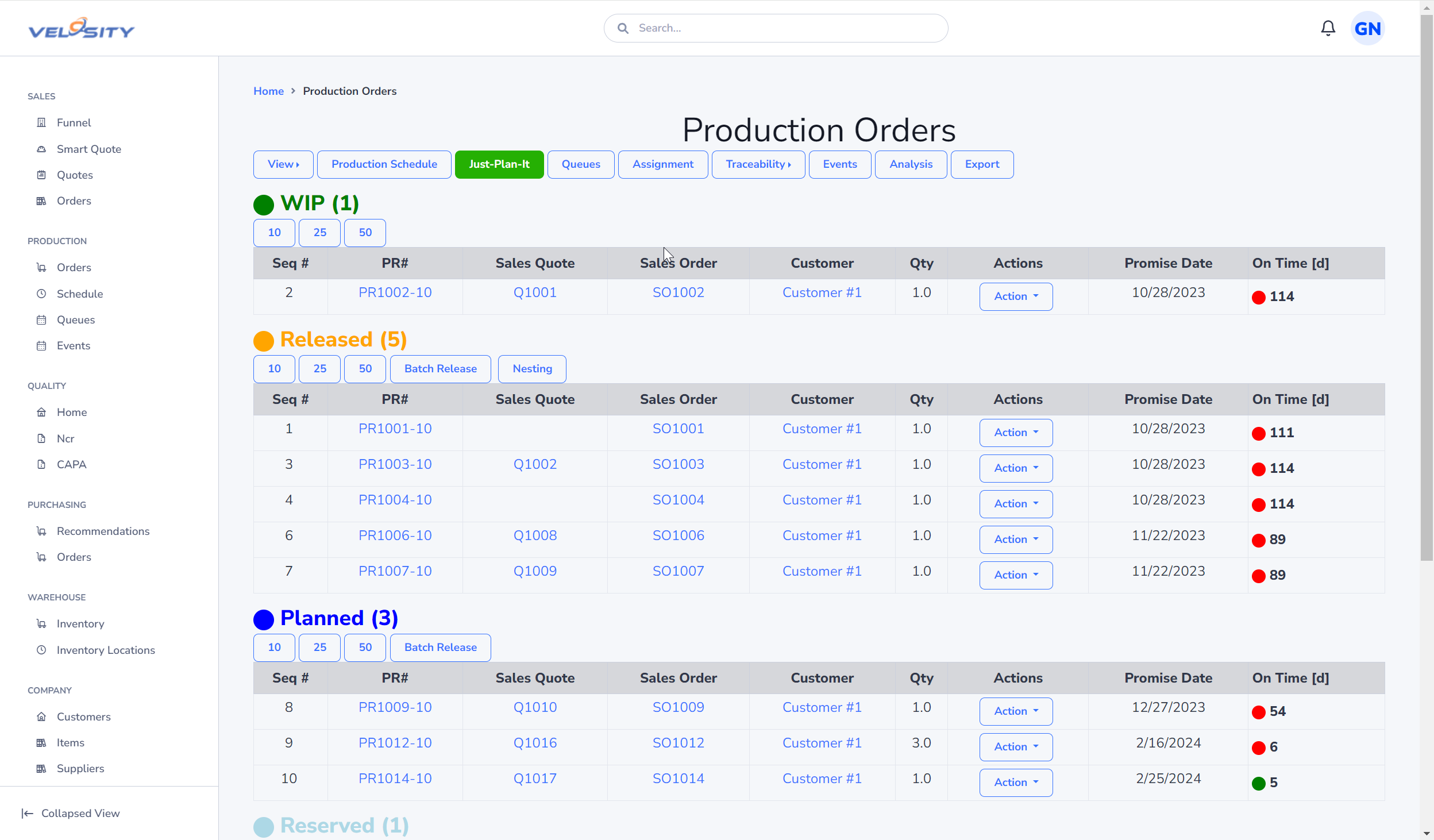Click the Suppliers sidebar icon

[x=41, y=768]
